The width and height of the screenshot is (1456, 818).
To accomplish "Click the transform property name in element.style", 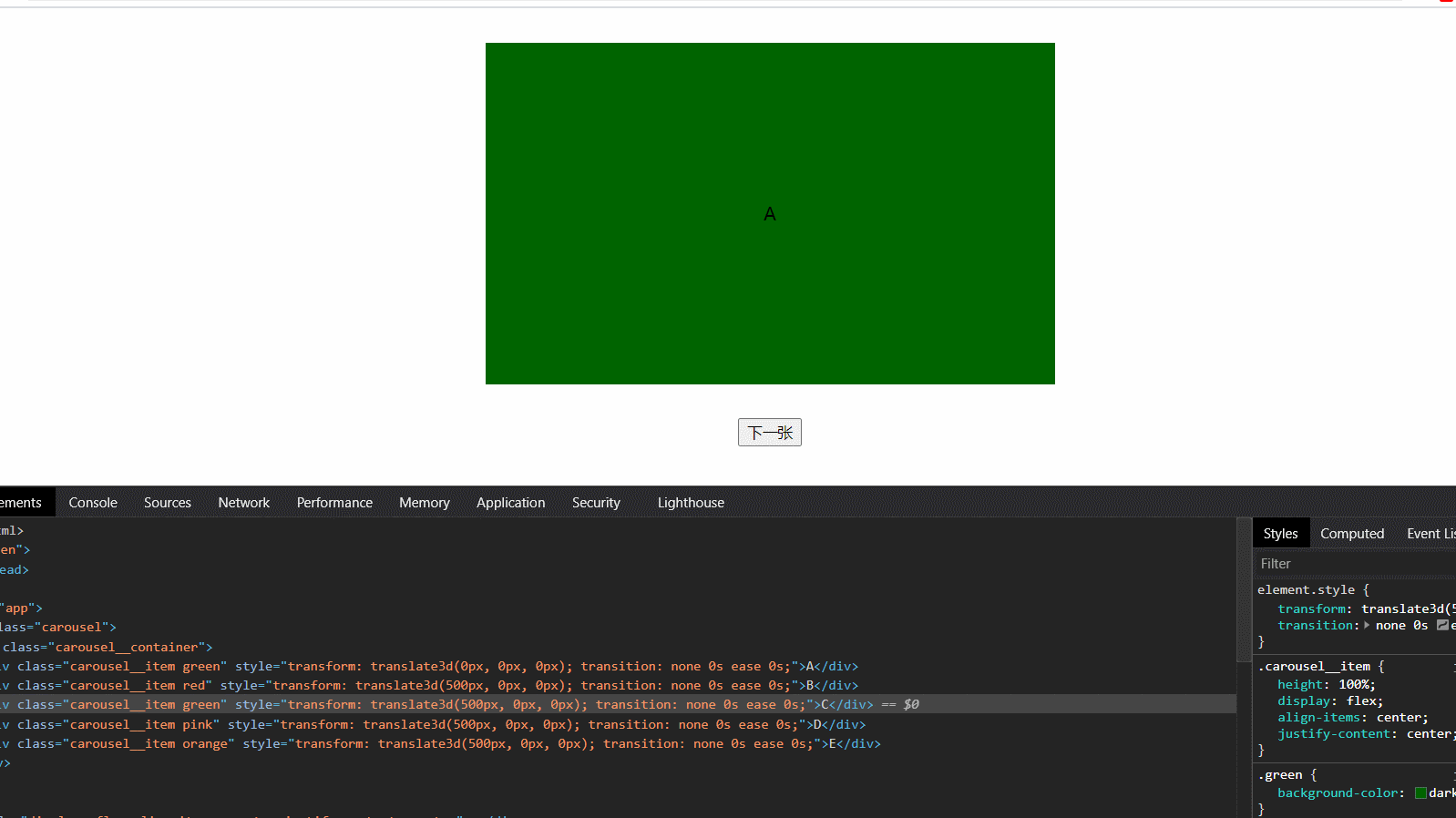I will 1311,609.
